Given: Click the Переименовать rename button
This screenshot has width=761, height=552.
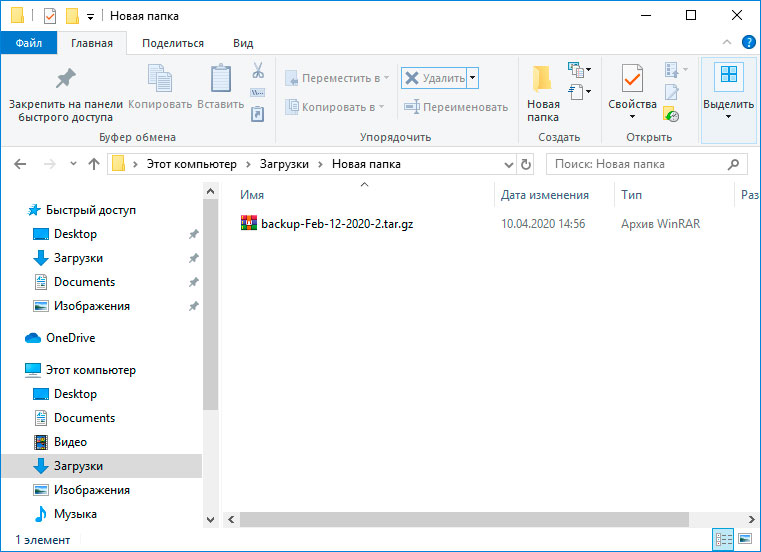Looking at the screenshot, I should (456, 107).
